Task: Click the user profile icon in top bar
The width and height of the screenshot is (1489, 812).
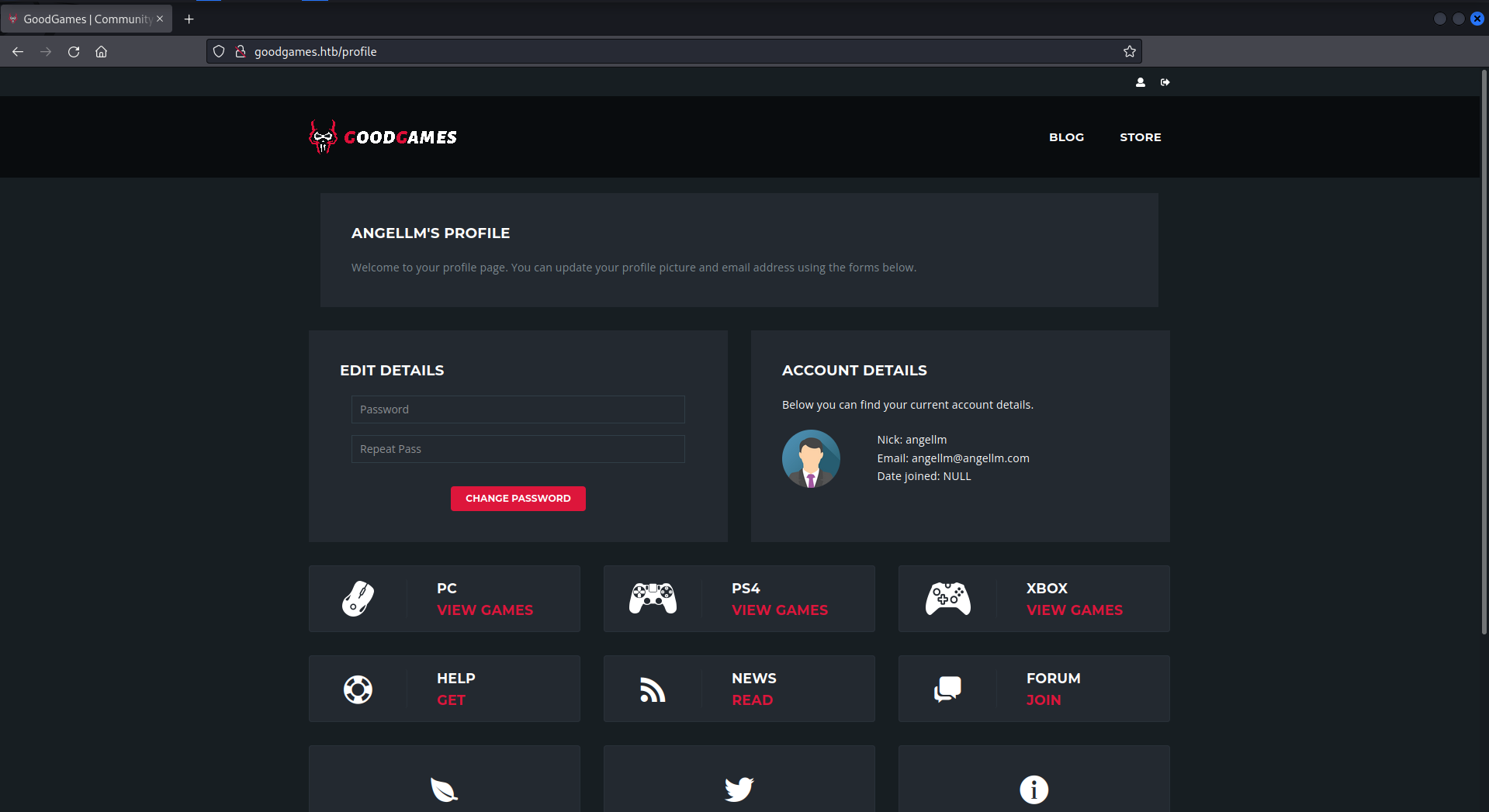Action: [1140, 82]
